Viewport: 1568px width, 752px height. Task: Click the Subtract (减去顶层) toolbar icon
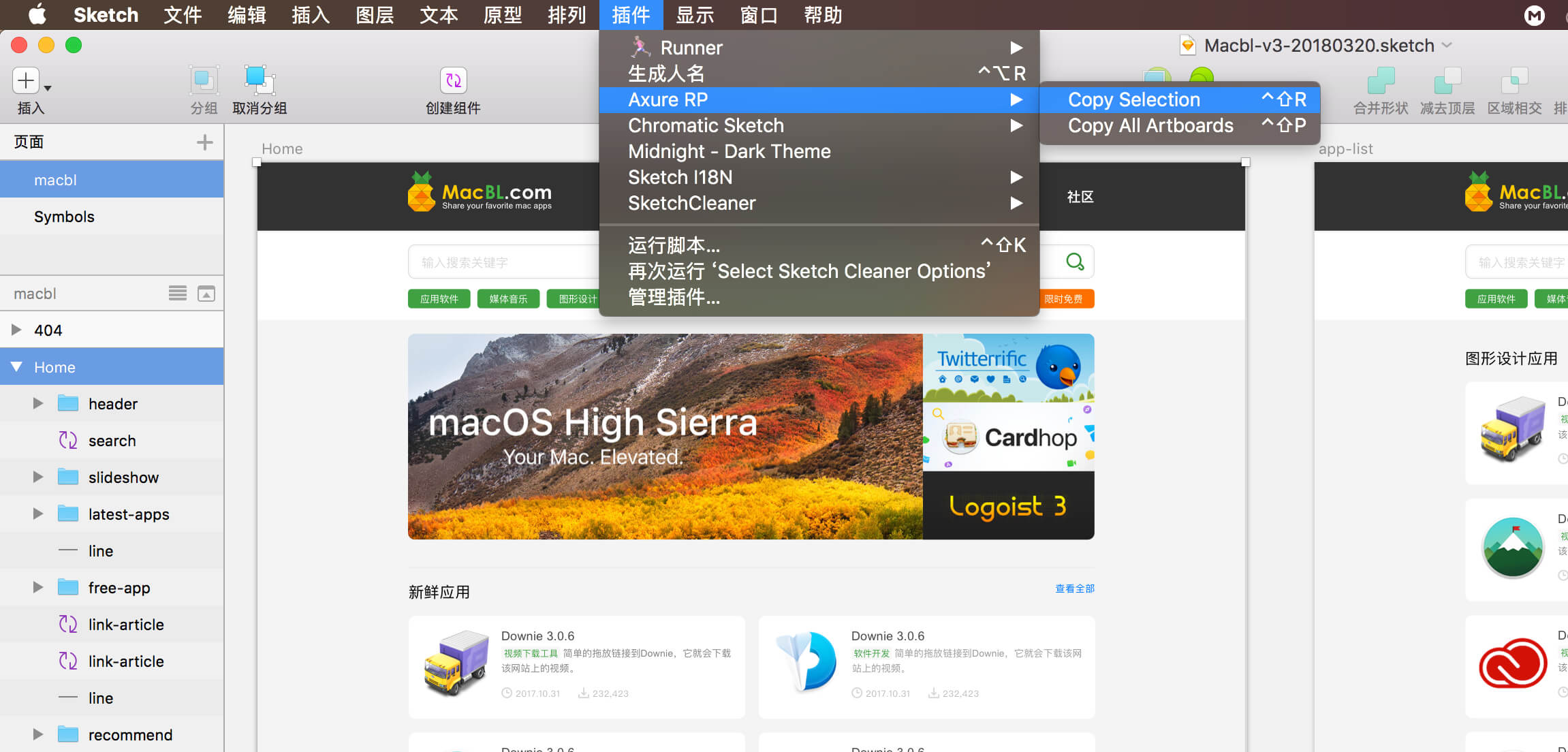1447,80
